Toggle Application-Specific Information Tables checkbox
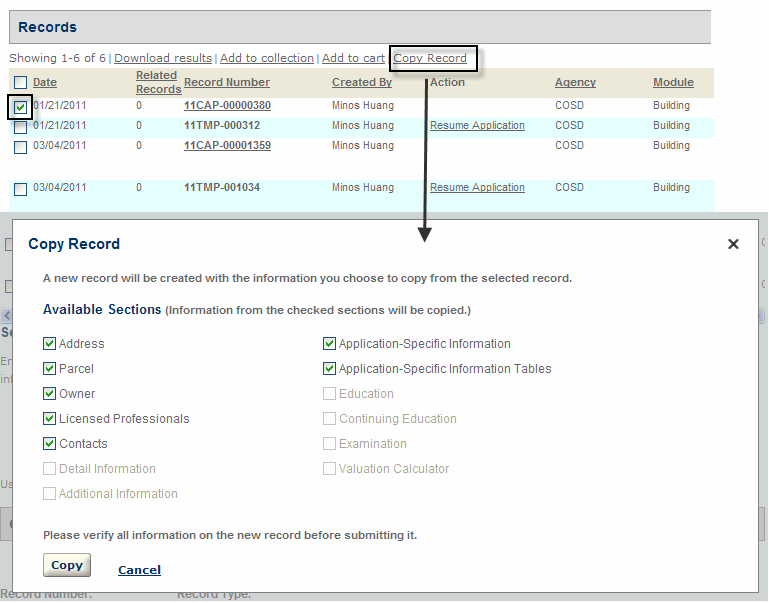The height and width of the screenshot is (603, 769). click(x=329, y=369)
